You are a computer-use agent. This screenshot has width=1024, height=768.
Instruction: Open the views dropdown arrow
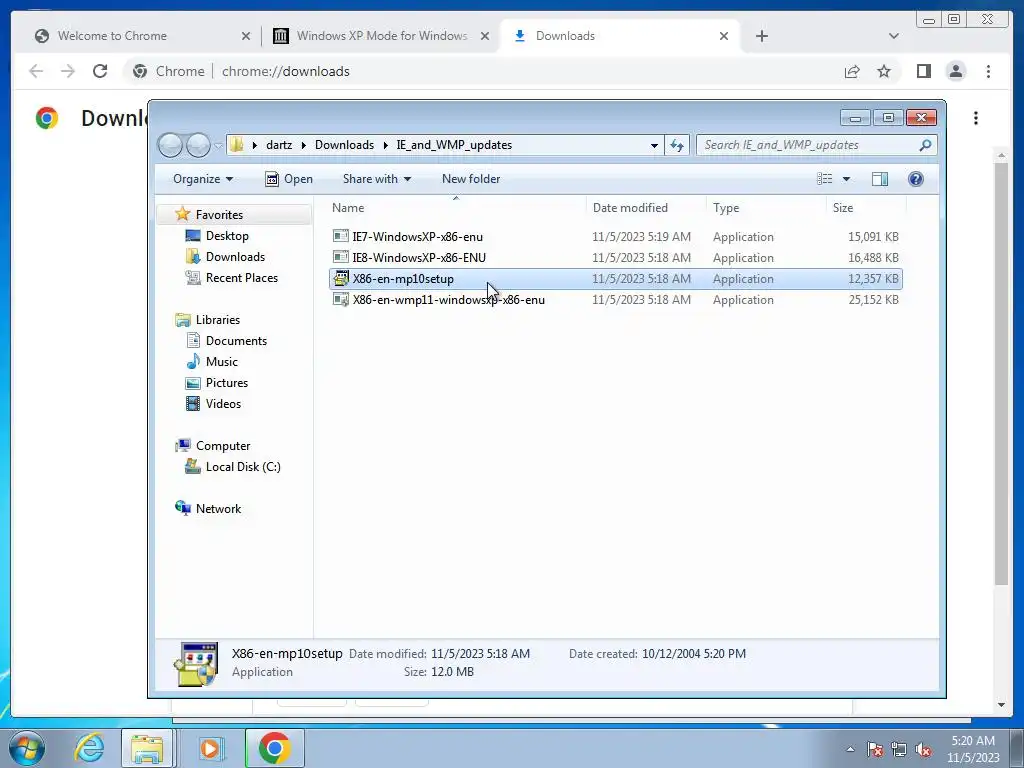846,179
